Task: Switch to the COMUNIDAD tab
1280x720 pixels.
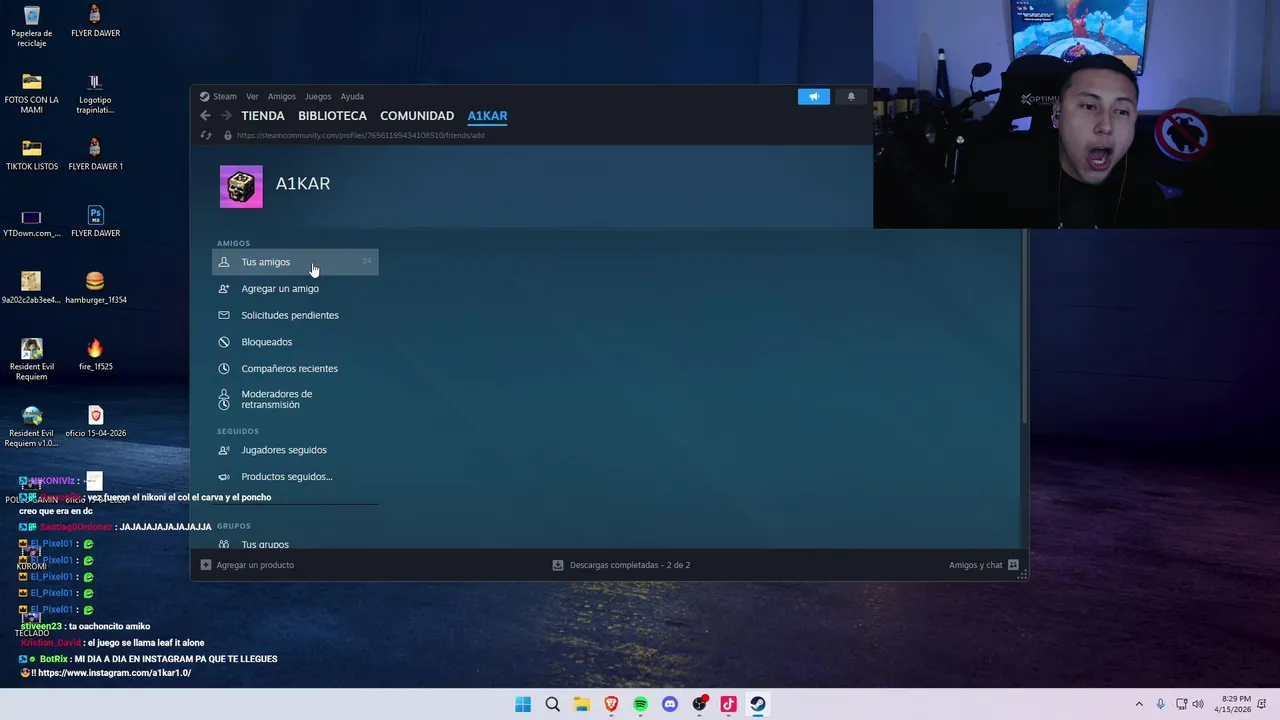Action: pyautogui.click(x=417, y=116)
